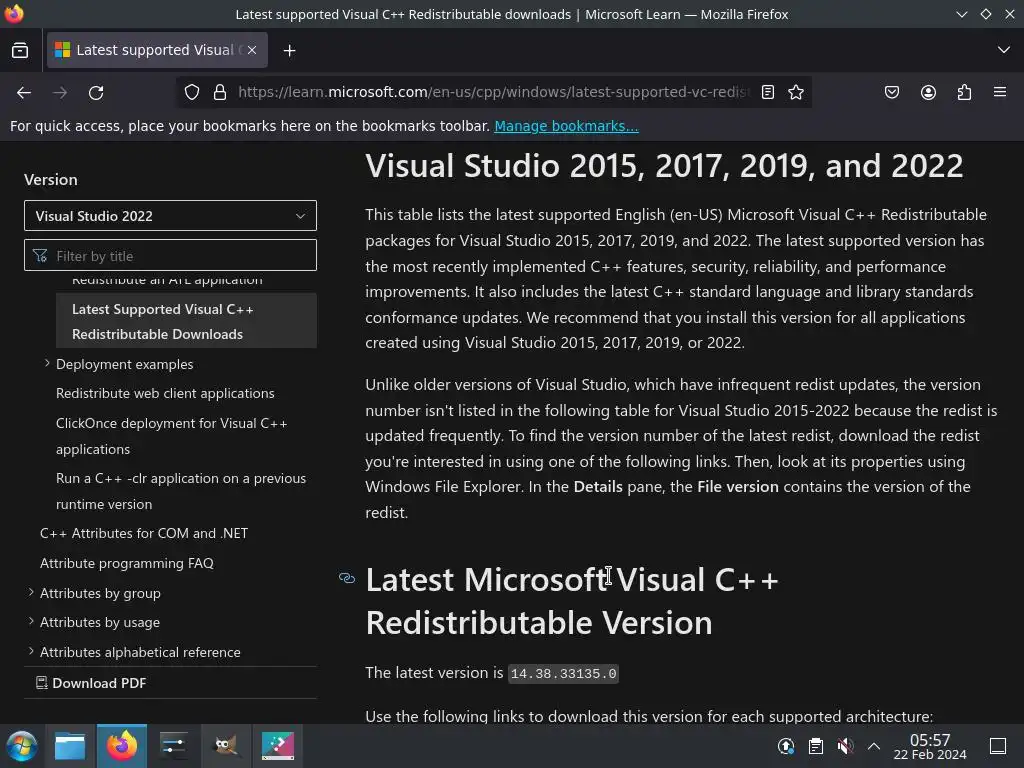Viewport: 1024px width, 768px height.
Task: Open Redistribute web client applications
Action: pos(165,393)
